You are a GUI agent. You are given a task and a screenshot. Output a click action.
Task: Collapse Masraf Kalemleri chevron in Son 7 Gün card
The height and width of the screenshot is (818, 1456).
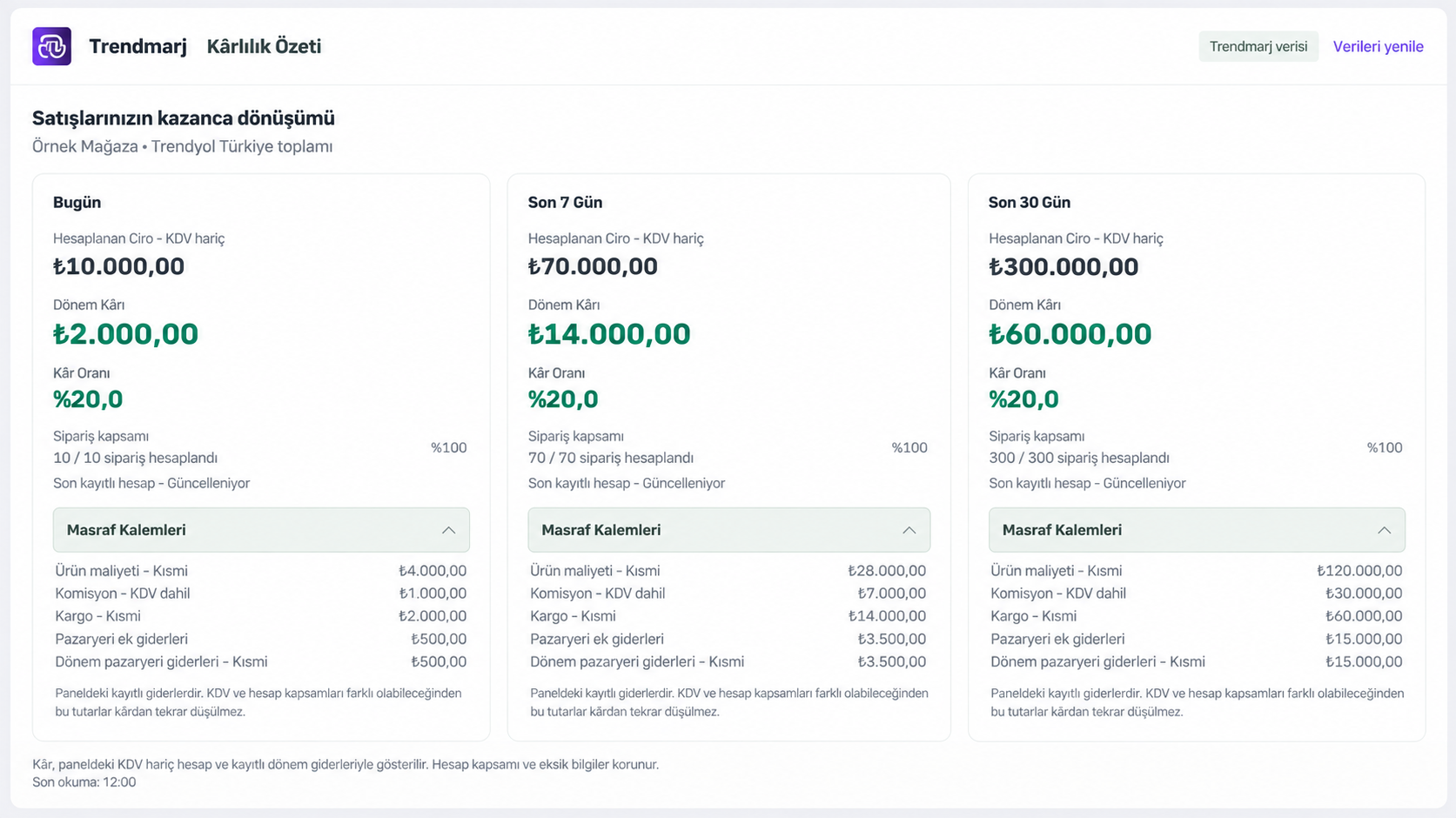pos(909,530)
